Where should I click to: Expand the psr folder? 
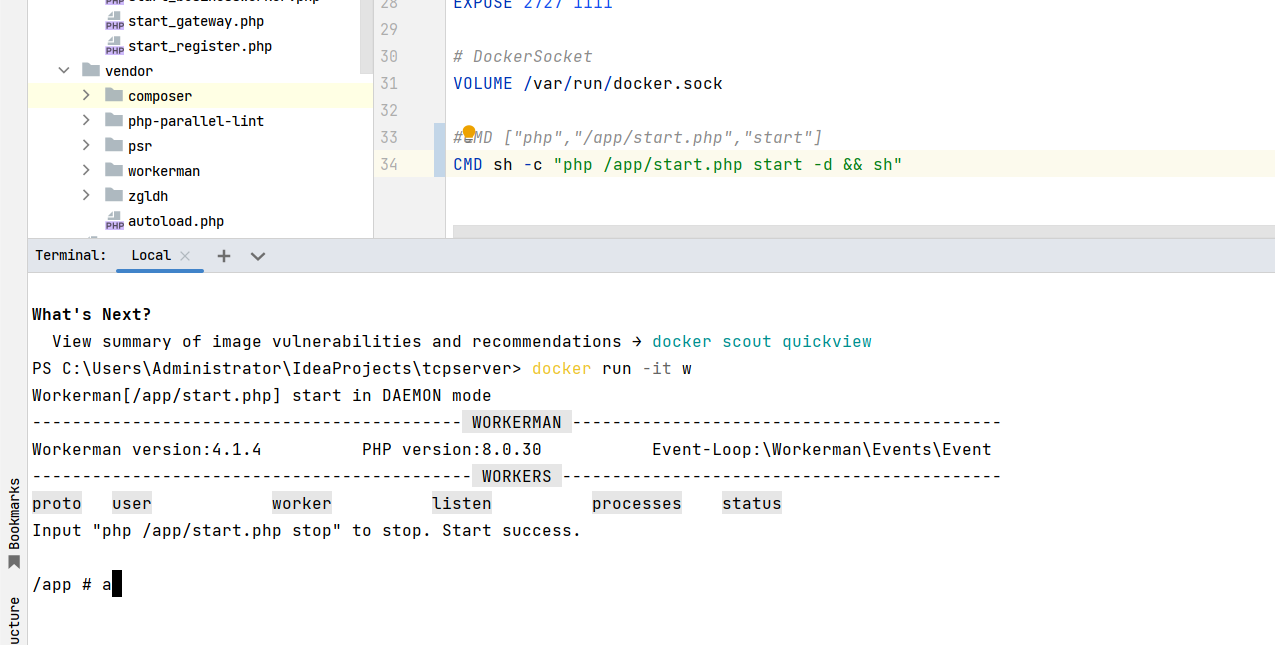(x=87, y=146)
